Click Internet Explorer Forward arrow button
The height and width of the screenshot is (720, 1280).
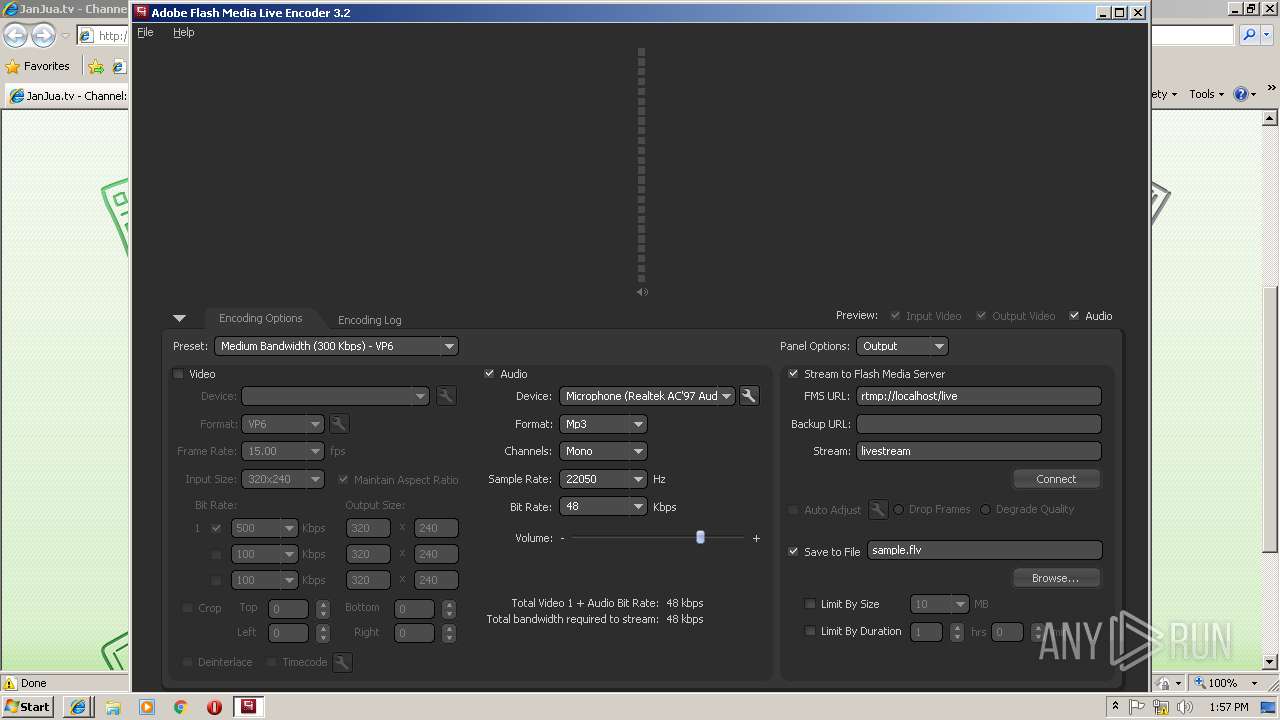click(x=43, y=36)
